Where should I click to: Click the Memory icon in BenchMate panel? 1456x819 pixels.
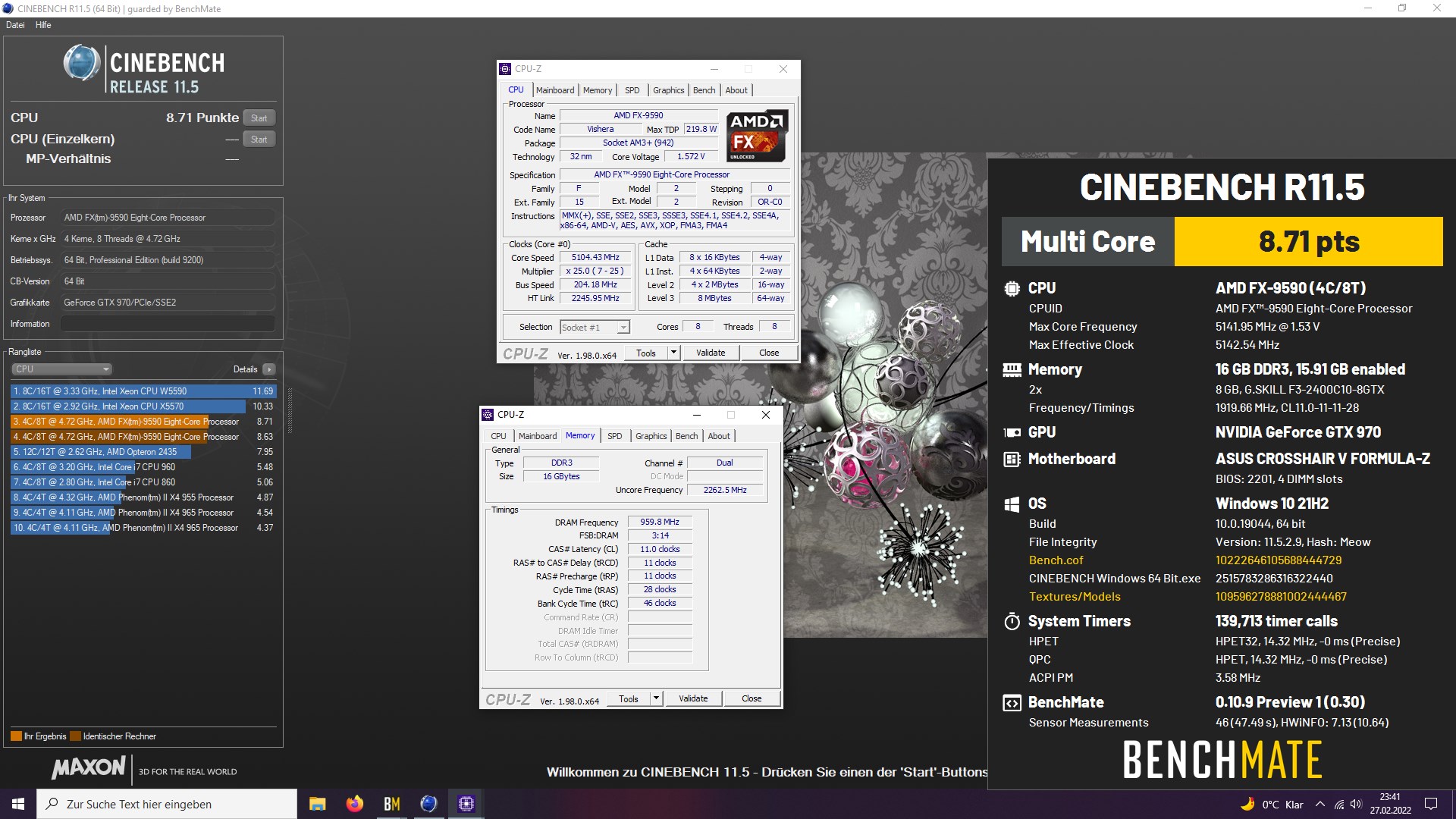tap(1012, 370)
